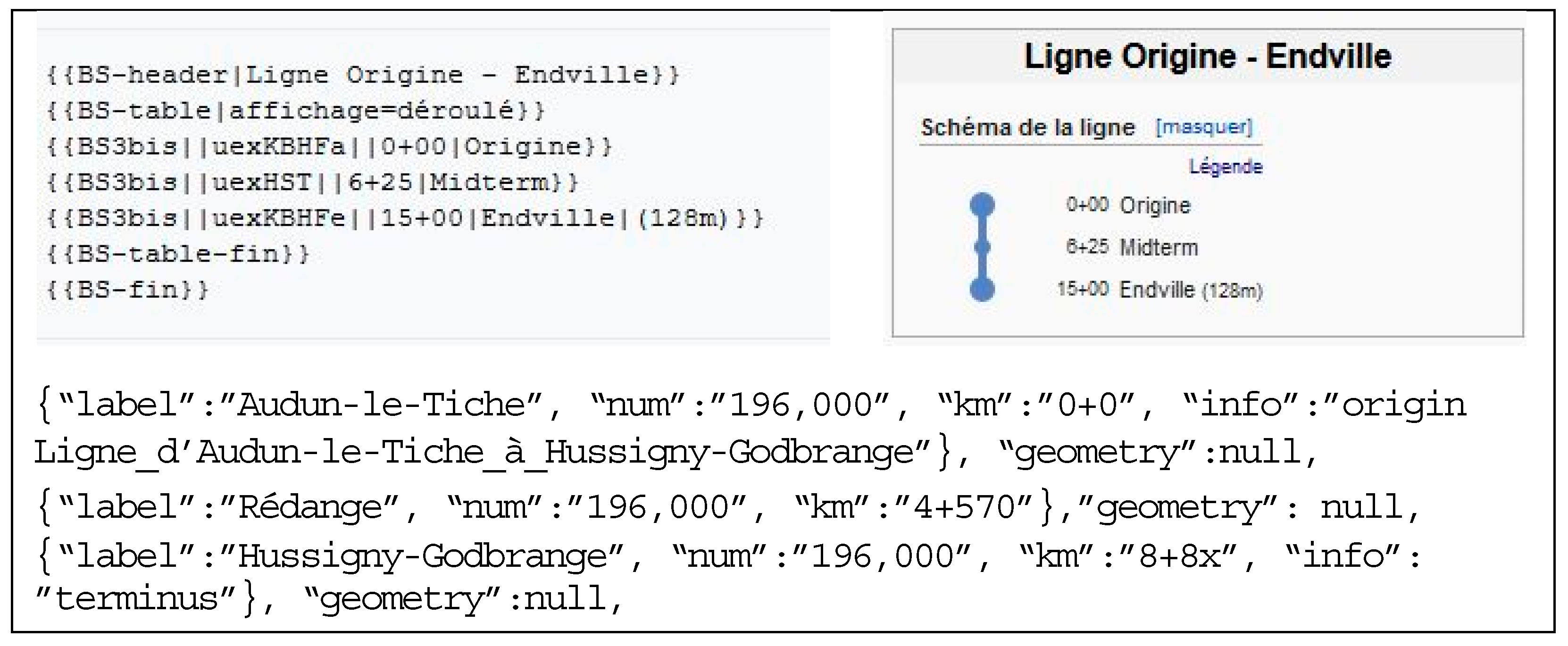Screen dimensions: 1568x646
Task: Hide the schema via the masquer link
Action: pyautogui.click(x=1203, y=127)
